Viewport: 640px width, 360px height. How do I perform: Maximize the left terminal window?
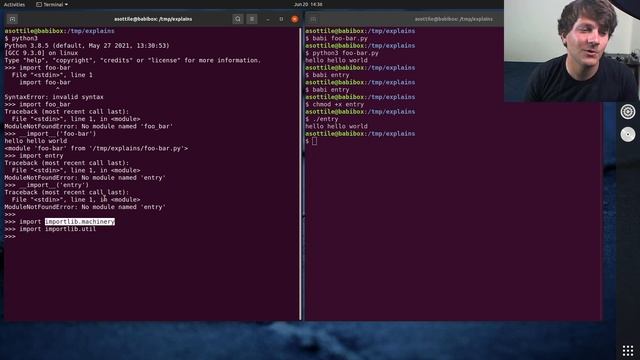pyautogui.click(x=281, y=19)
